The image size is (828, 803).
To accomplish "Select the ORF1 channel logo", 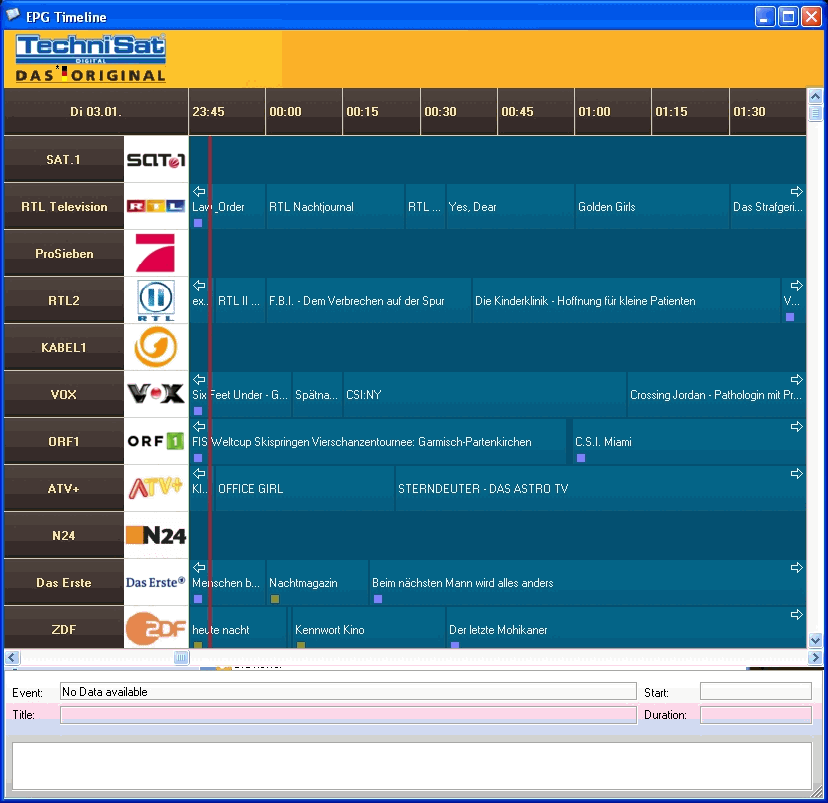I will (156, 441).
